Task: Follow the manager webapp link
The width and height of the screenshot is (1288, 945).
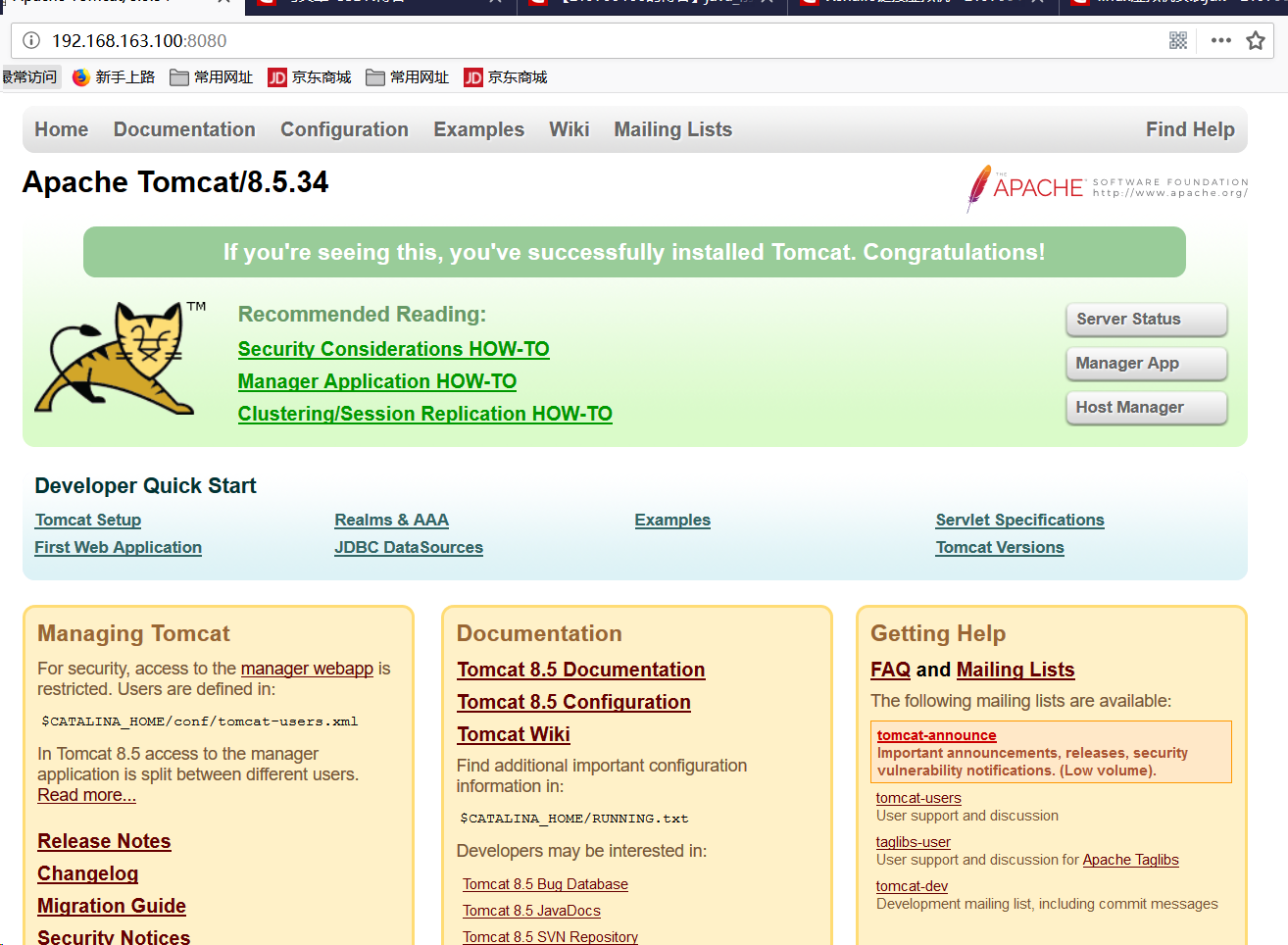Action: click(307, 669)
